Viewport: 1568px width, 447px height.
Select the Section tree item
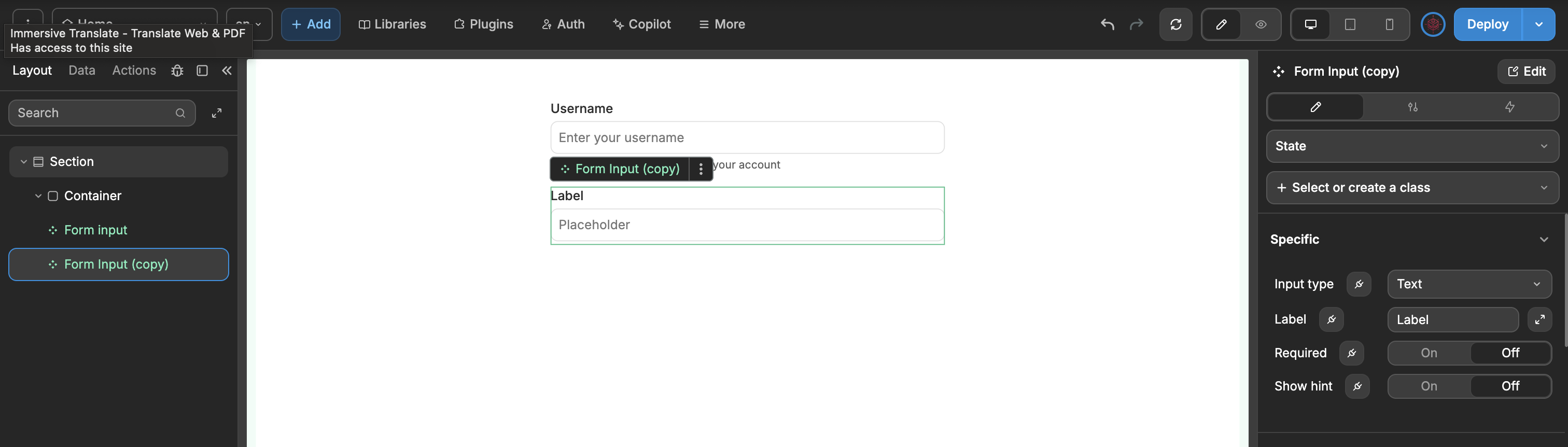click(119, 162)
